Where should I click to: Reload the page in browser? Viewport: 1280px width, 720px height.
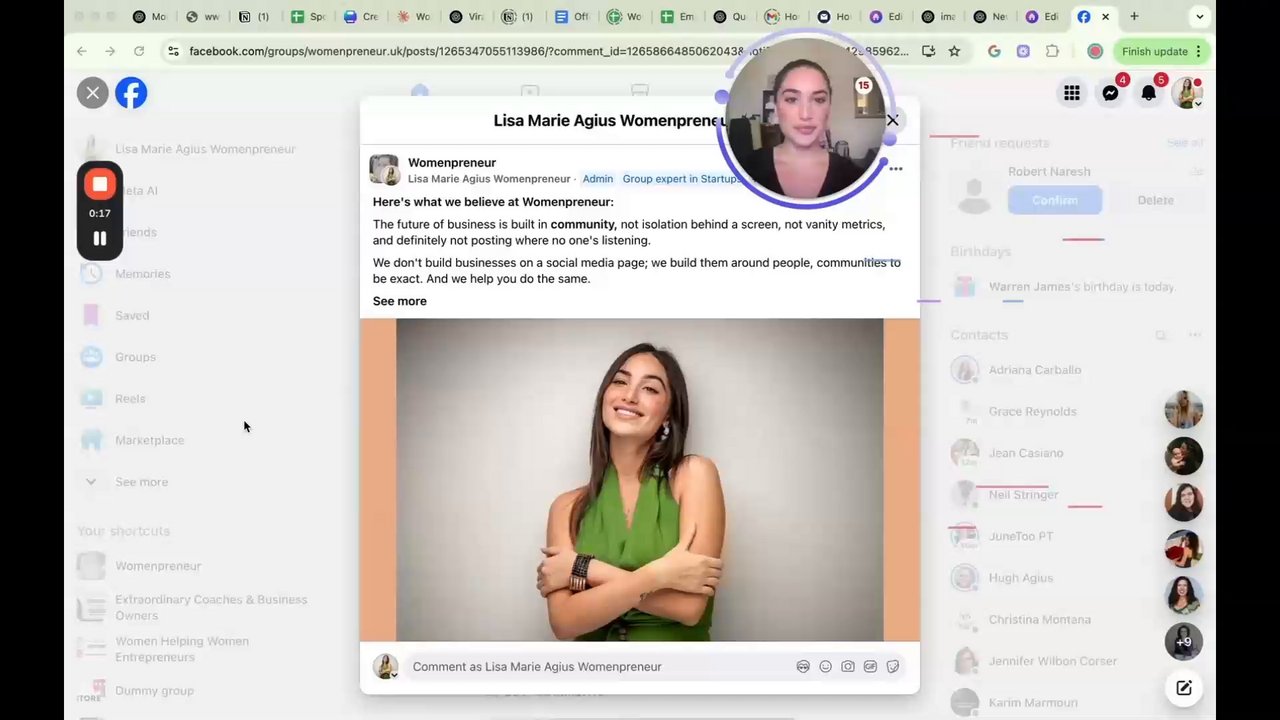click(x=139, y=51)
